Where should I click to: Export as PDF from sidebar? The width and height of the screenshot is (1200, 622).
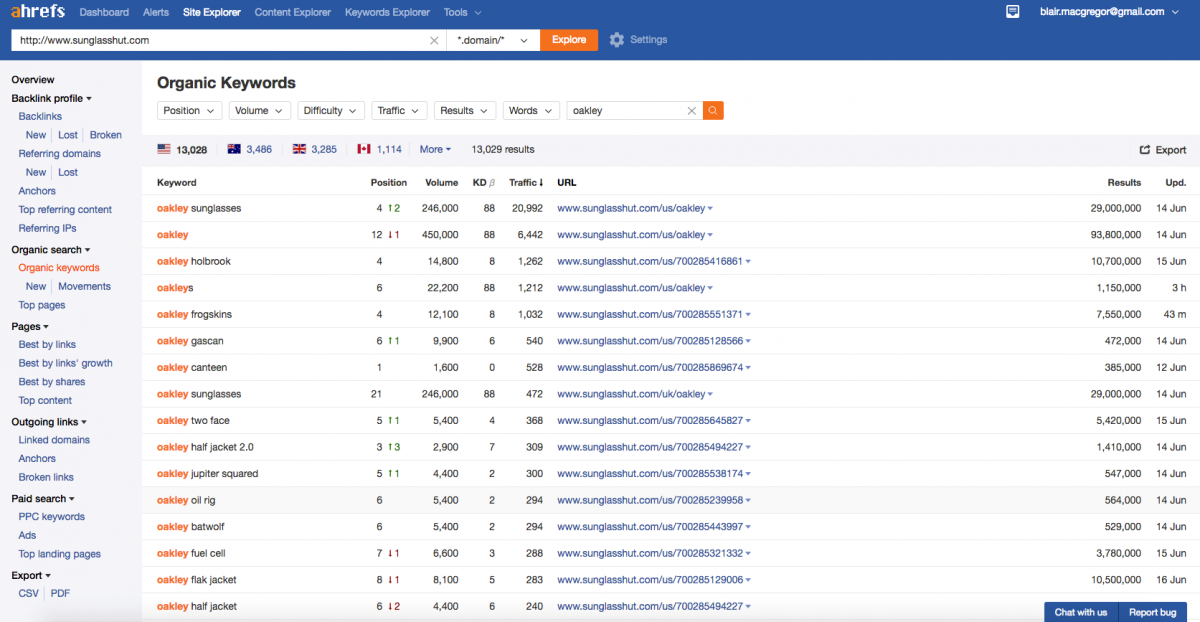click(61, 593)
